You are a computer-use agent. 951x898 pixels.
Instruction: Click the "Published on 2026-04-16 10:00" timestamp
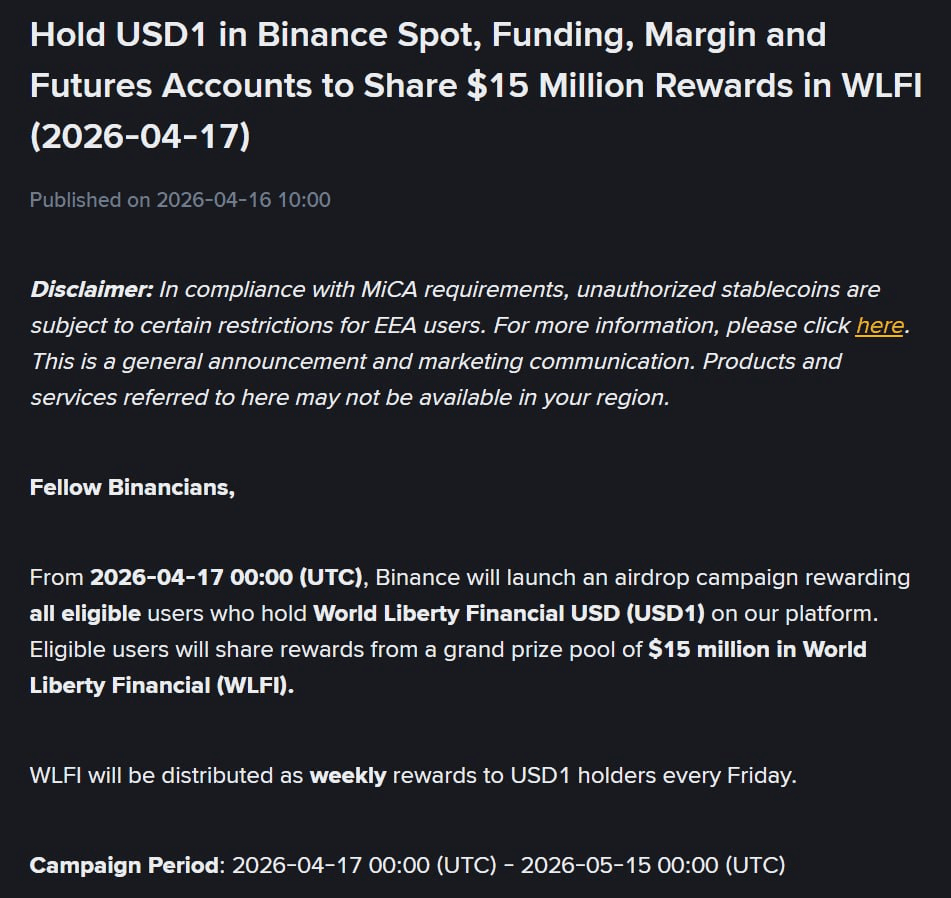pos(180,199)
